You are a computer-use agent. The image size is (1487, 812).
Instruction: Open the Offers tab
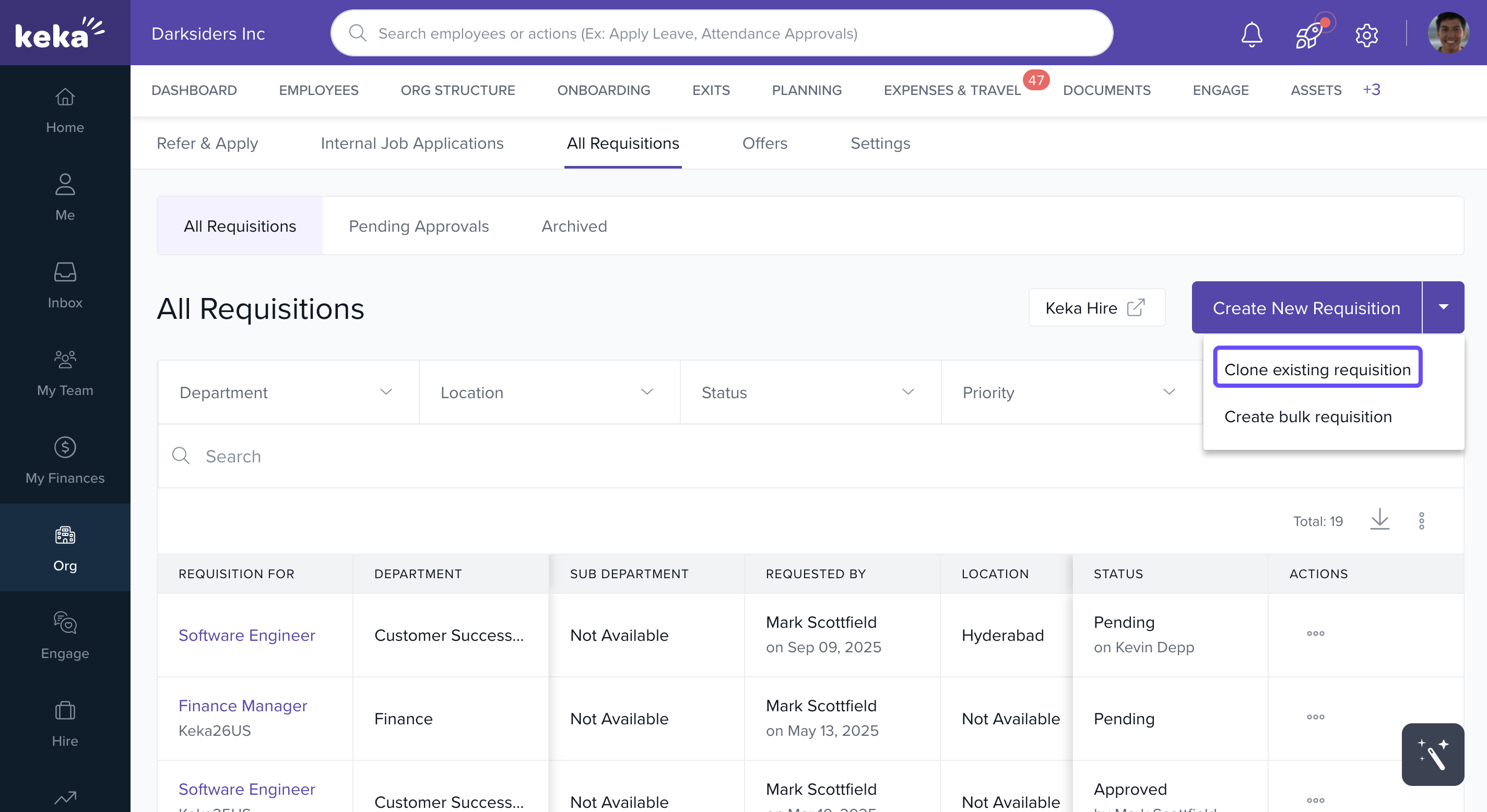764,143
